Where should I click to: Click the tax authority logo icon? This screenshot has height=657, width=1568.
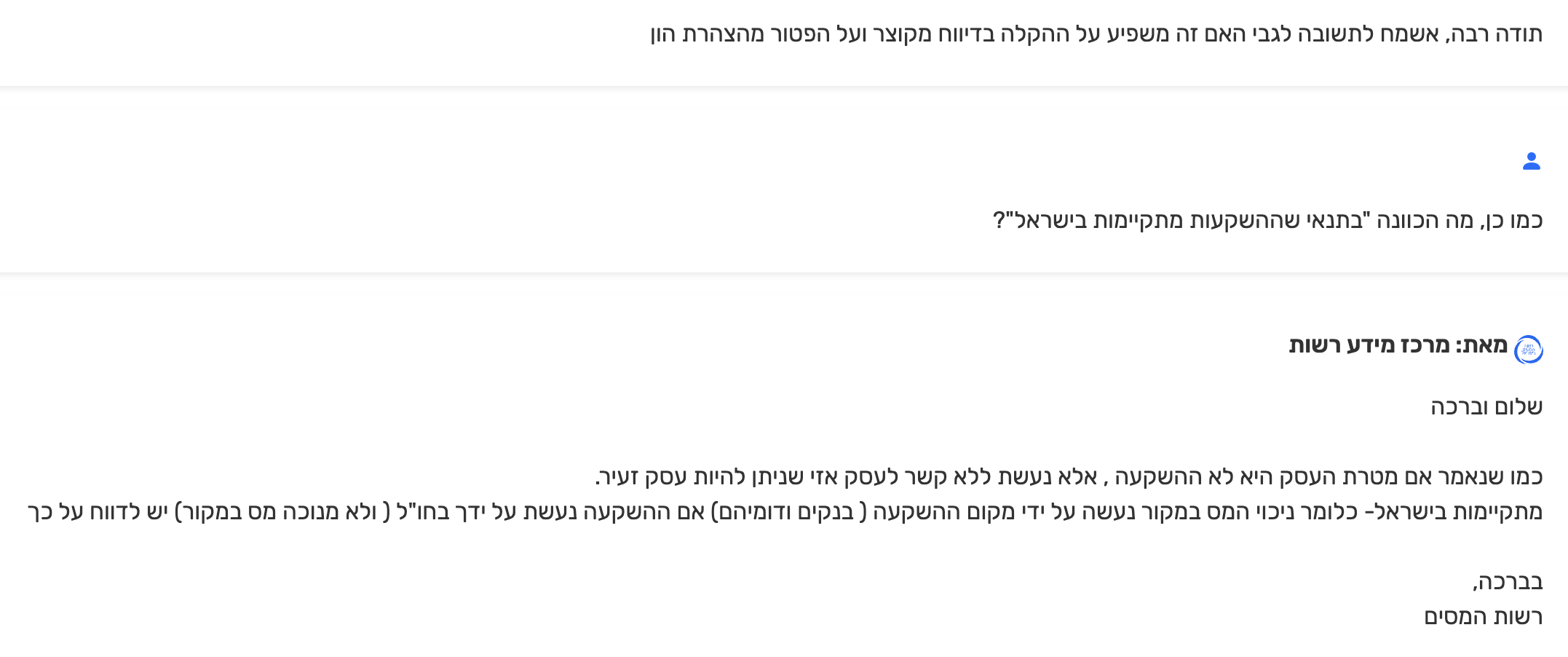[1528, 350]
